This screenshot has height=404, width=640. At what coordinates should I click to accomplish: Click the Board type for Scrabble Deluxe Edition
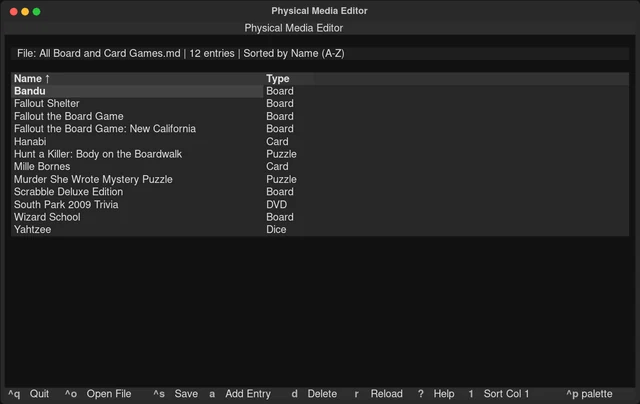(x=280, y=192)
